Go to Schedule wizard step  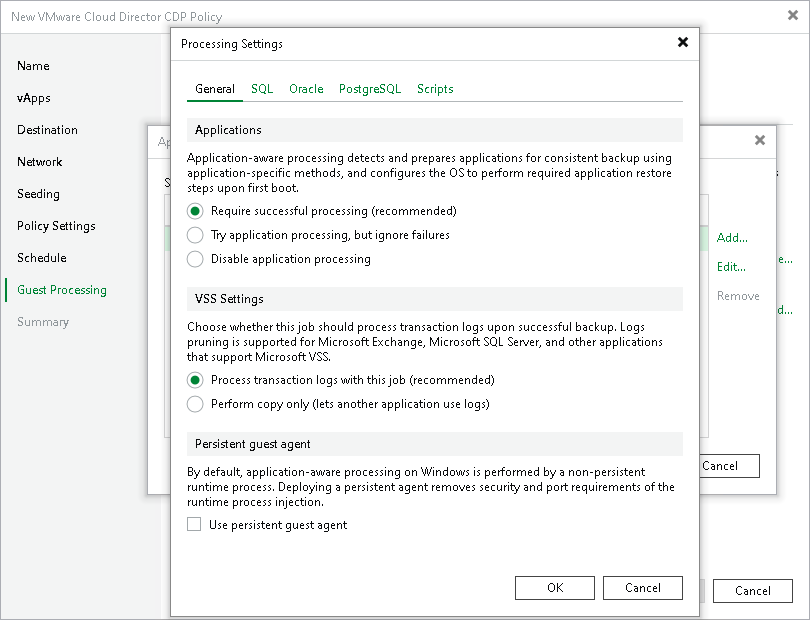pos(41,258)
